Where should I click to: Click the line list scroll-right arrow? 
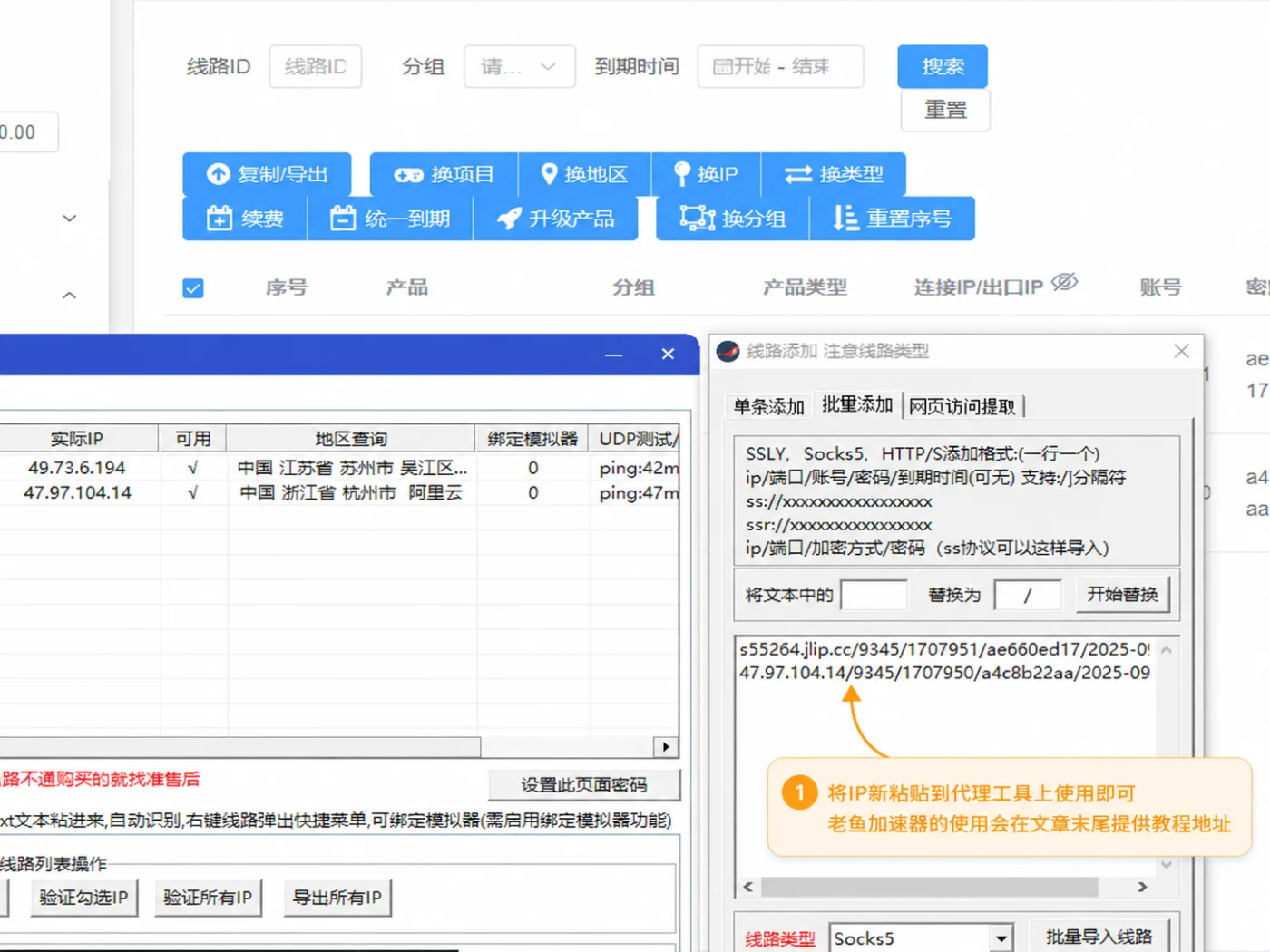666,747
